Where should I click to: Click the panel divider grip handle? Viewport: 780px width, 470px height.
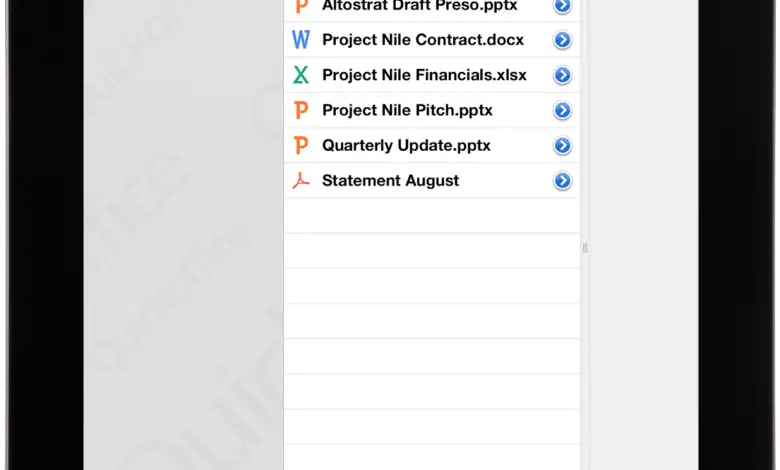point(585,248)
